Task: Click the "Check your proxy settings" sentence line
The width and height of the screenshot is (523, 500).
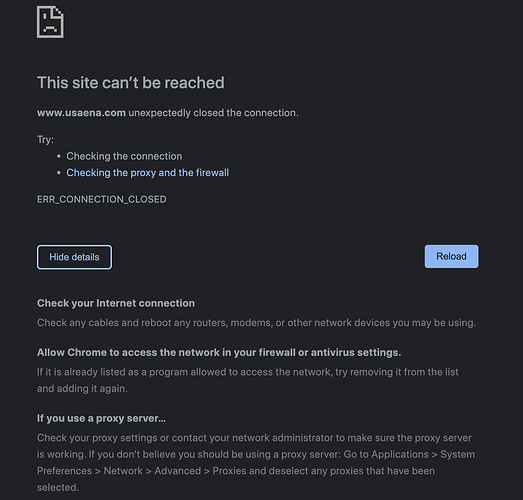Action: [x=254, y=438]
